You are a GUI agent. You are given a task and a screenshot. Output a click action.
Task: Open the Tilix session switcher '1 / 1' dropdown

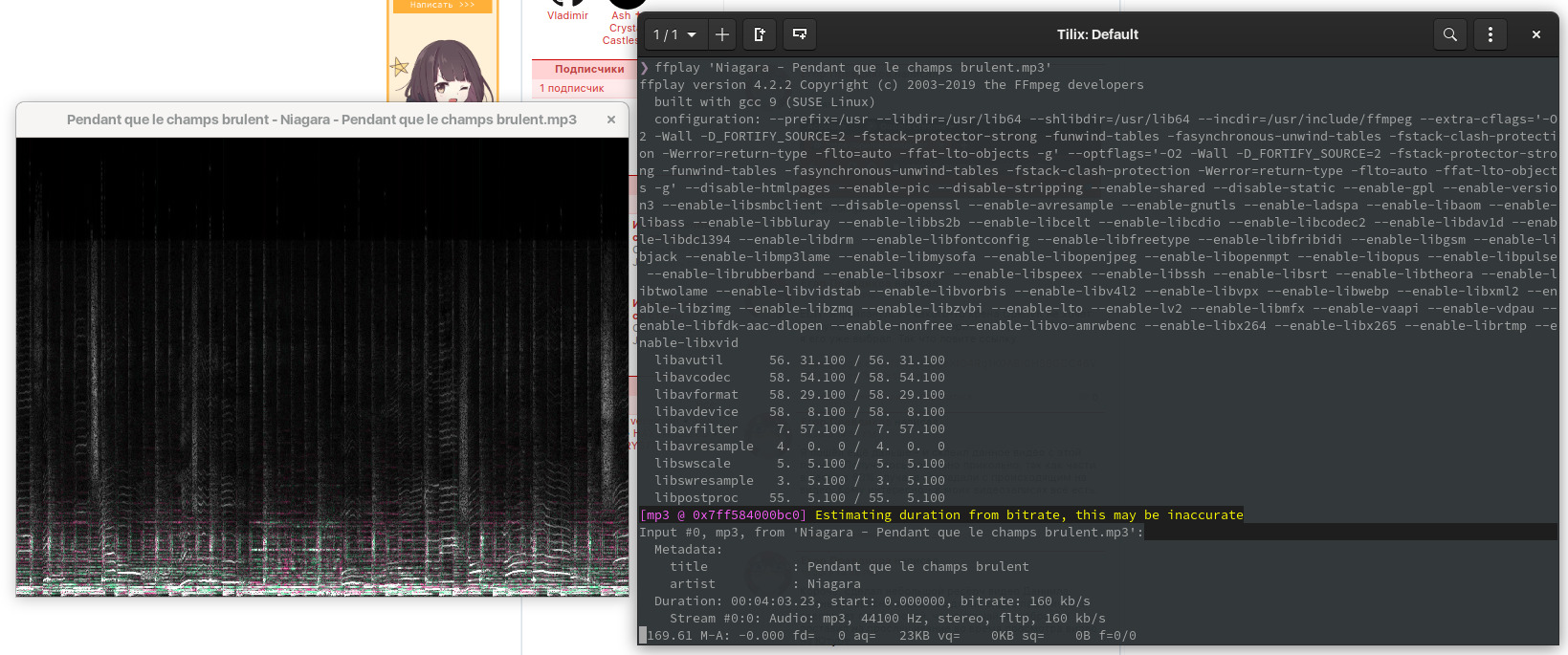point(675,34)
